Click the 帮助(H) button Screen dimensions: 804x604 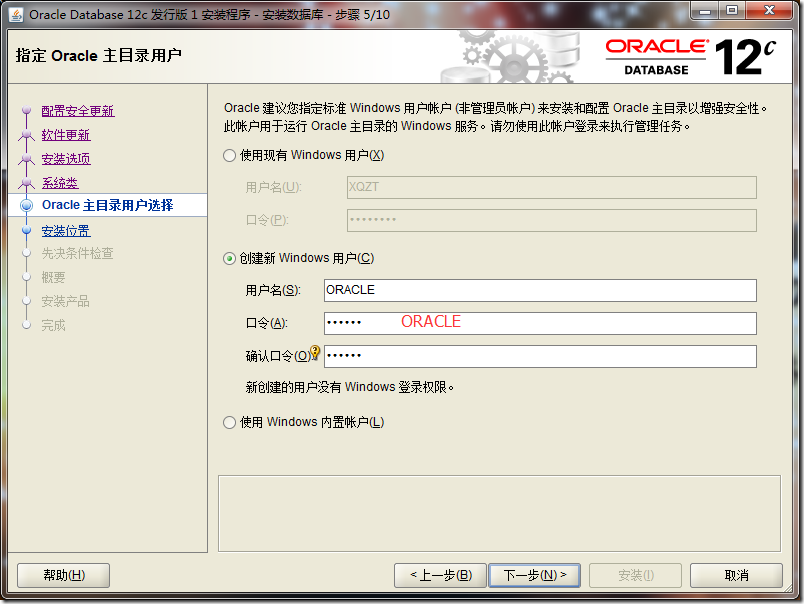click(x=64, y=575)
